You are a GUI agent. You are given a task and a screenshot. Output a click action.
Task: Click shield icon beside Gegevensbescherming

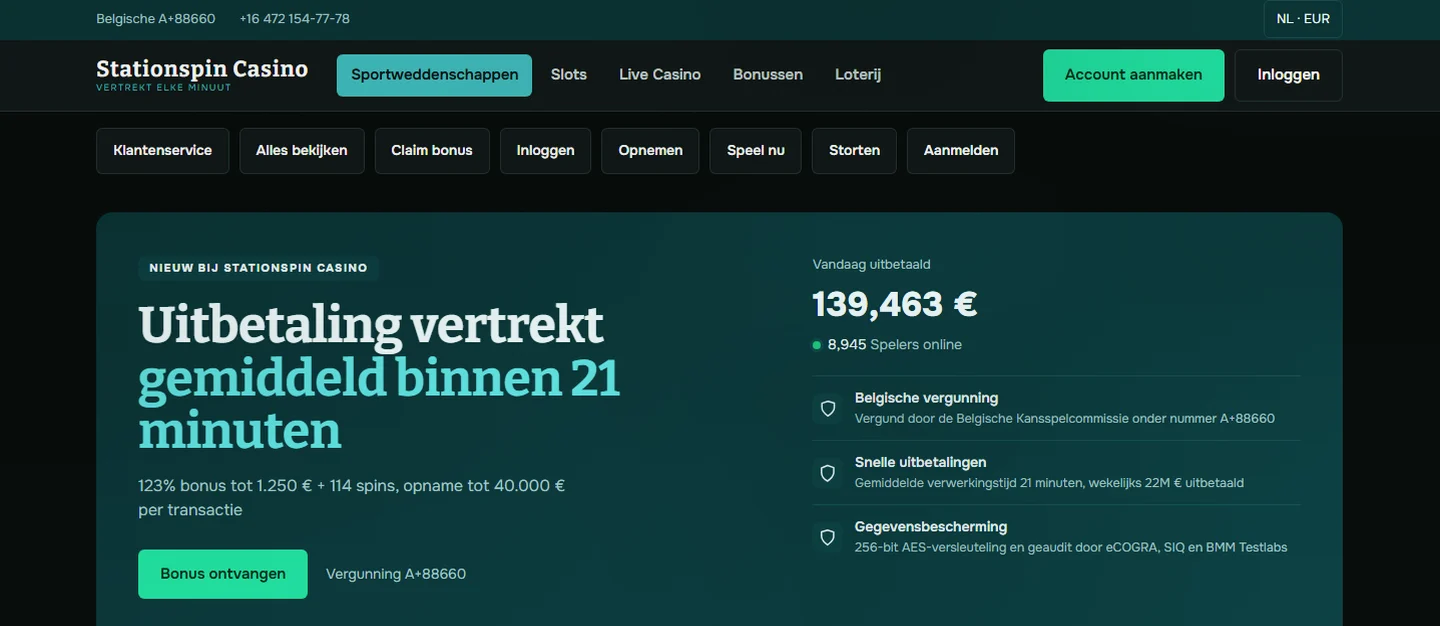[x=827, y=537]
